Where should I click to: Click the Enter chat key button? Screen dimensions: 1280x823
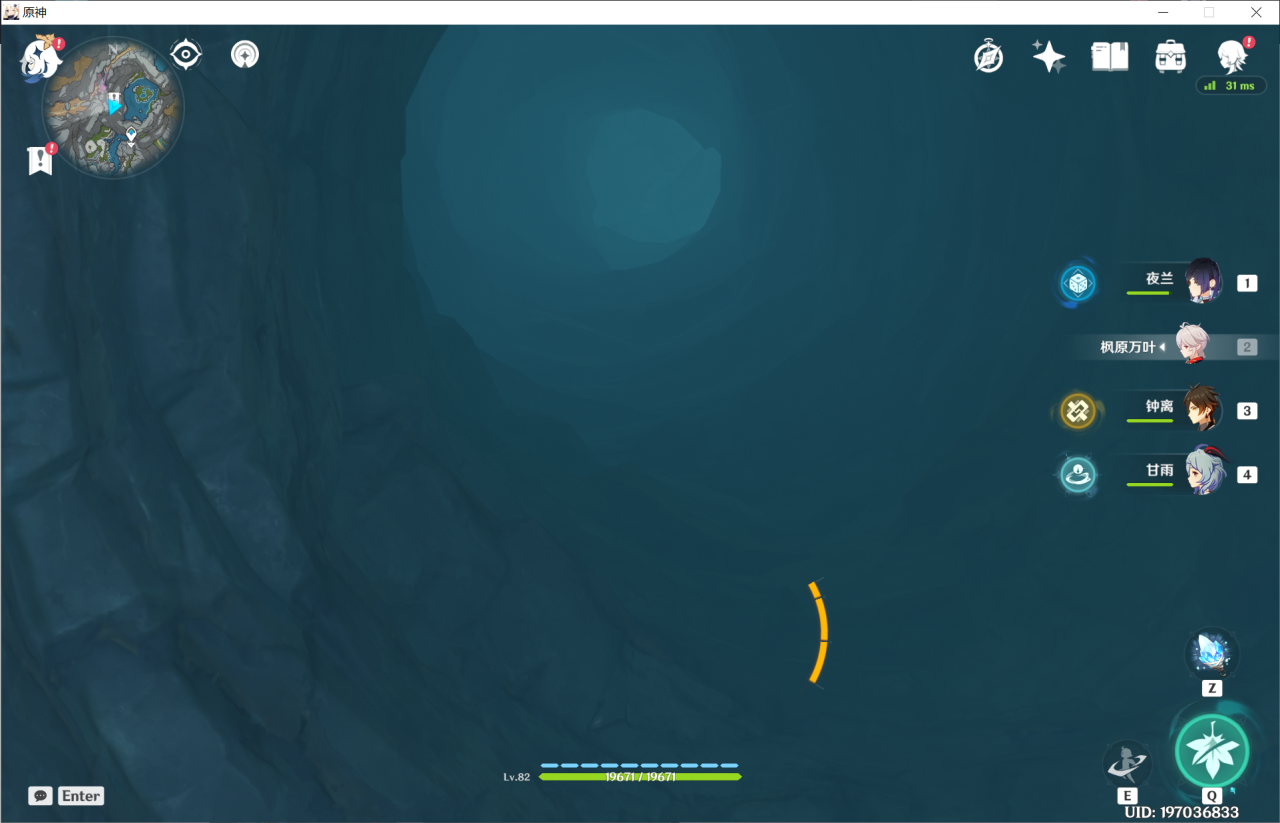(81, 796)
